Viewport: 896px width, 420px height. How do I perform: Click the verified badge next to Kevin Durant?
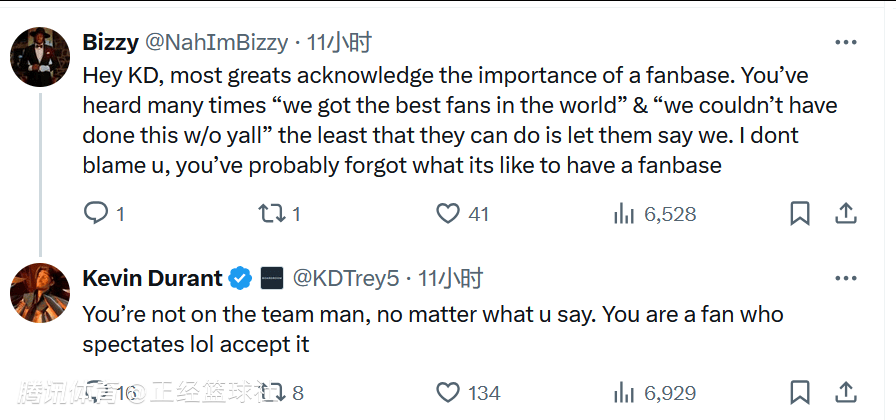(x=240, y=278)
